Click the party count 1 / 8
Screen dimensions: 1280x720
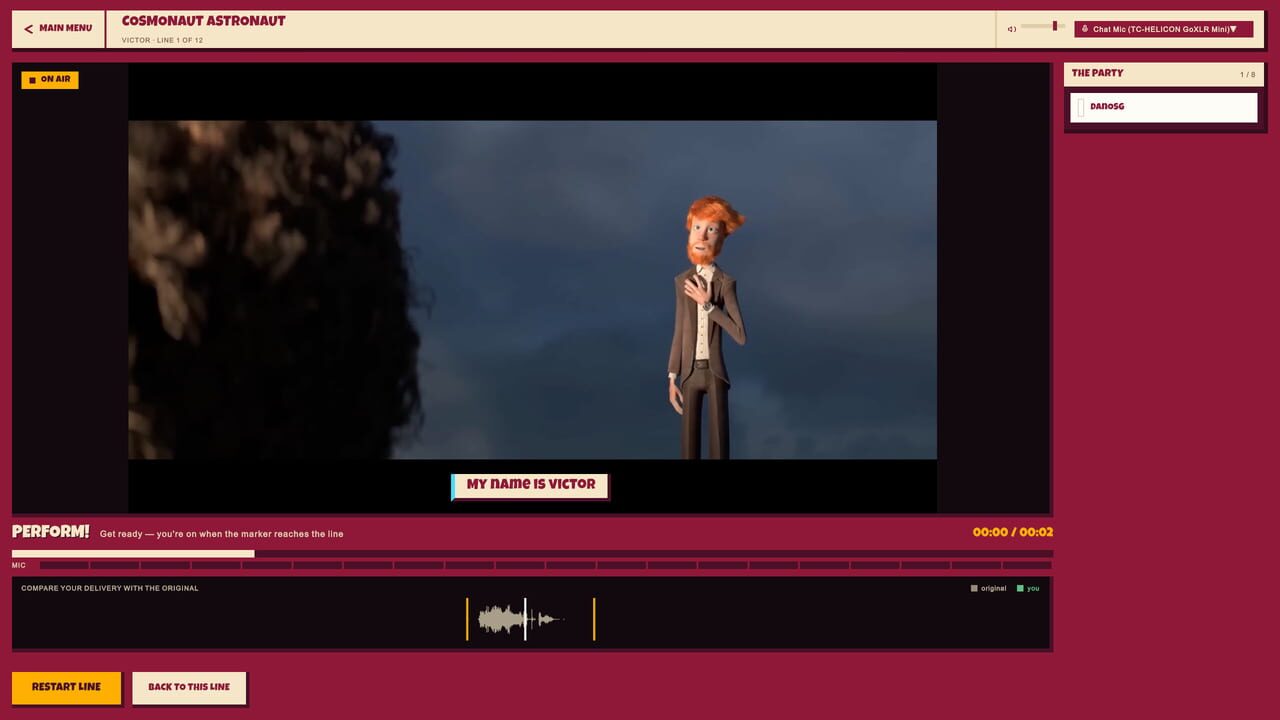click(x=1247, y=75)
